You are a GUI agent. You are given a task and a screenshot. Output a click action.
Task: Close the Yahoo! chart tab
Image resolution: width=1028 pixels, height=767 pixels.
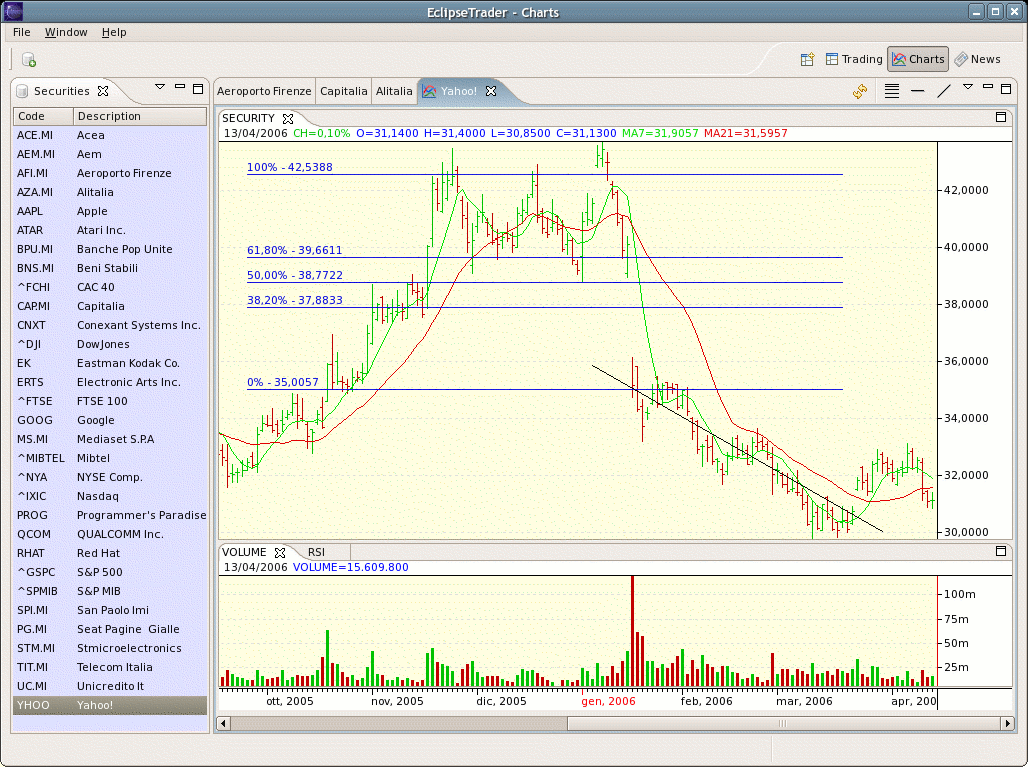pos(491,91)
